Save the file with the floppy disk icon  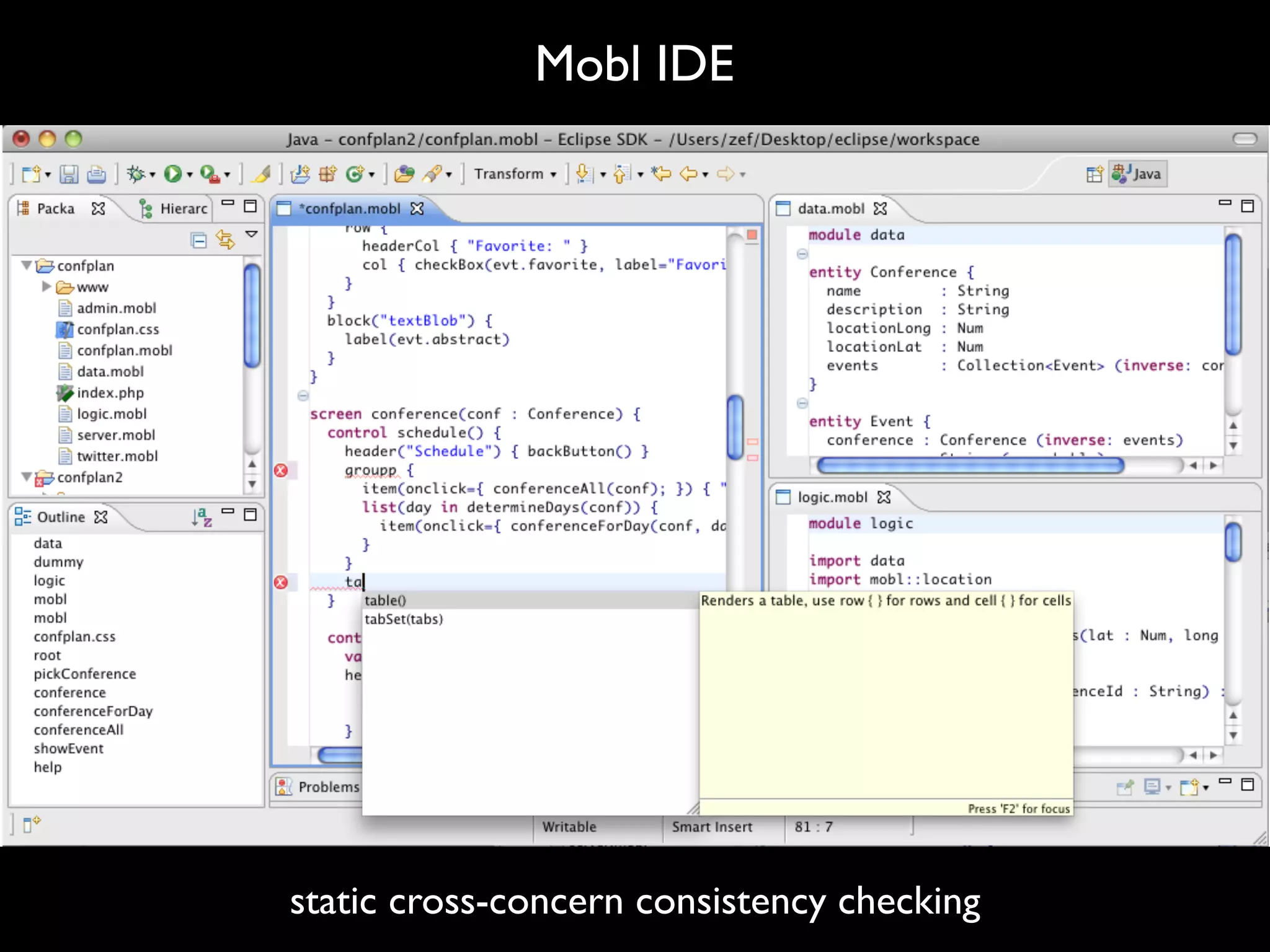[69, 174]
